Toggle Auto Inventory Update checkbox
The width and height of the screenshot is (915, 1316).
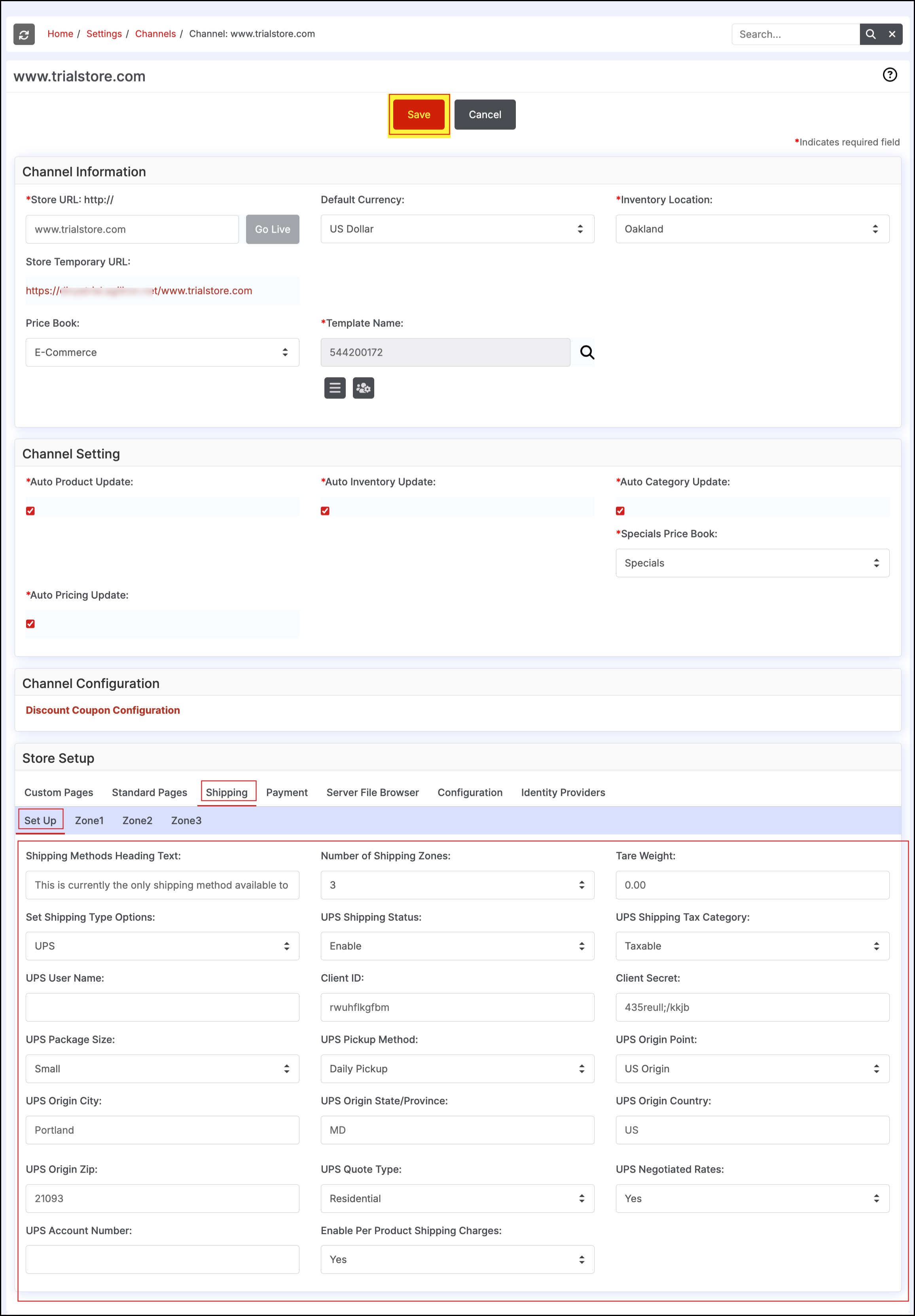pyautogui.click(x=325, y=511)
